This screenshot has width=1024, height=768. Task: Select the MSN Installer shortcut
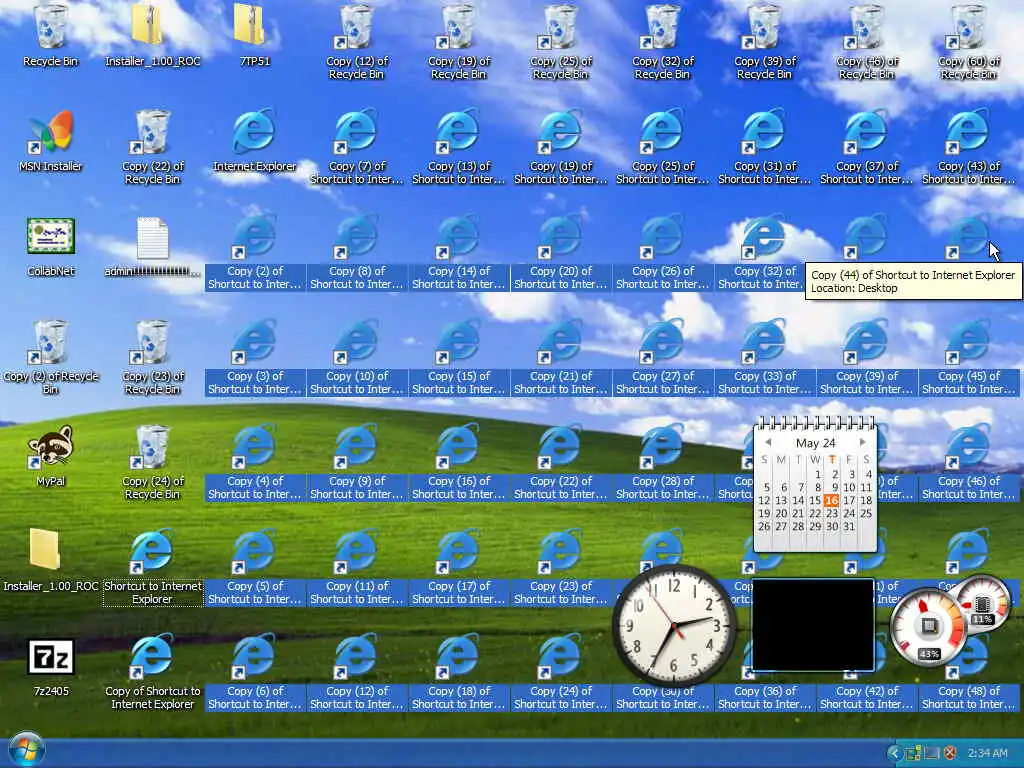[x=50, y=141]
